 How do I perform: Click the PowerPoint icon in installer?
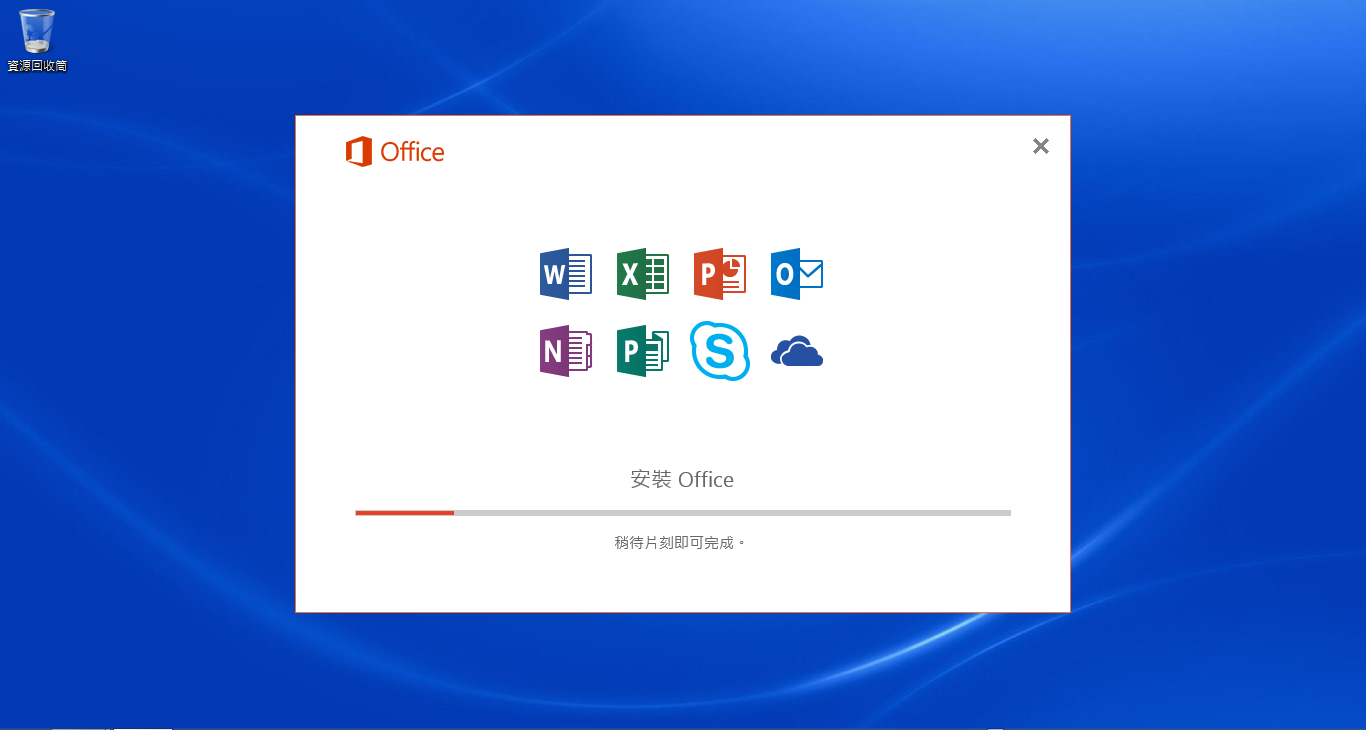pyautogui.click(x=720, y=274)
